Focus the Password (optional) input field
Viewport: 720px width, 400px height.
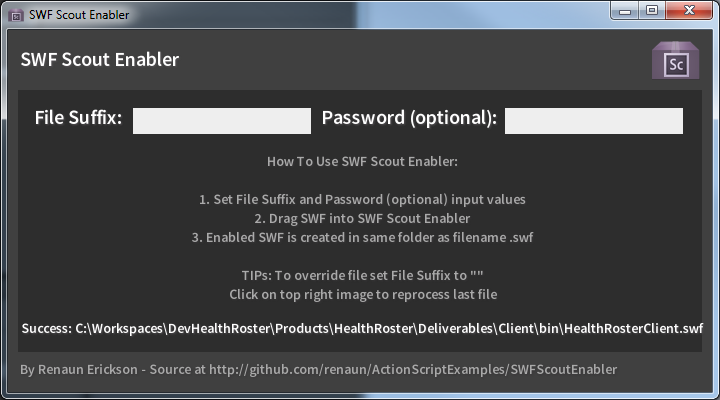tap(593, 121)
